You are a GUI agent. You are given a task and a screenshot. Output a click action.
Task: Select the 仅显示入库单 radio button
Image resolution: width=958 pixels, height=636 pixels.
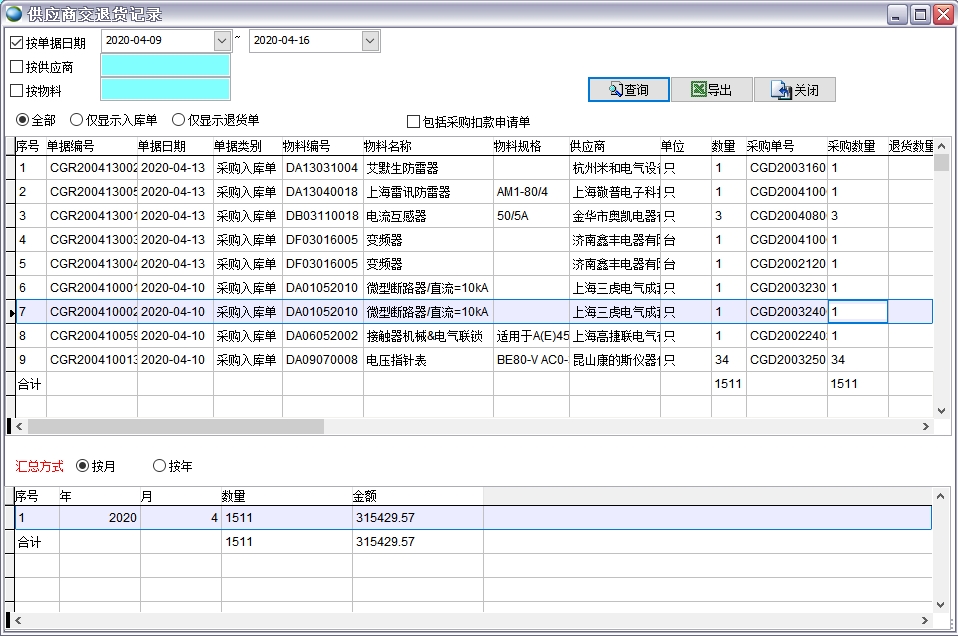pyautogui.click(x=77, y=119)
